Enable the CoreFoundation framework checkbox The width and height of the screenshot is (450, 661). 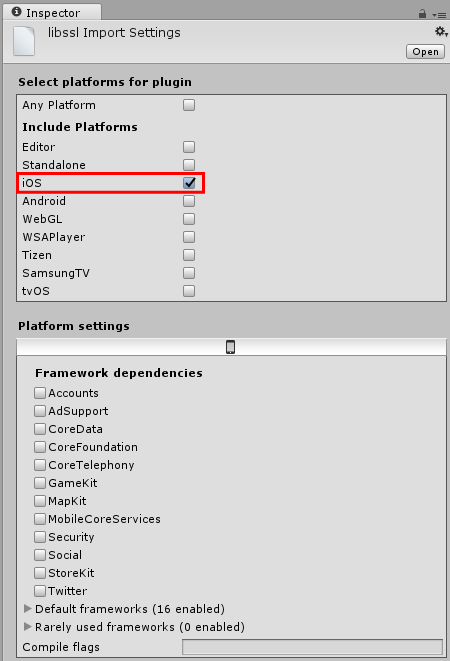coord(40,447)
